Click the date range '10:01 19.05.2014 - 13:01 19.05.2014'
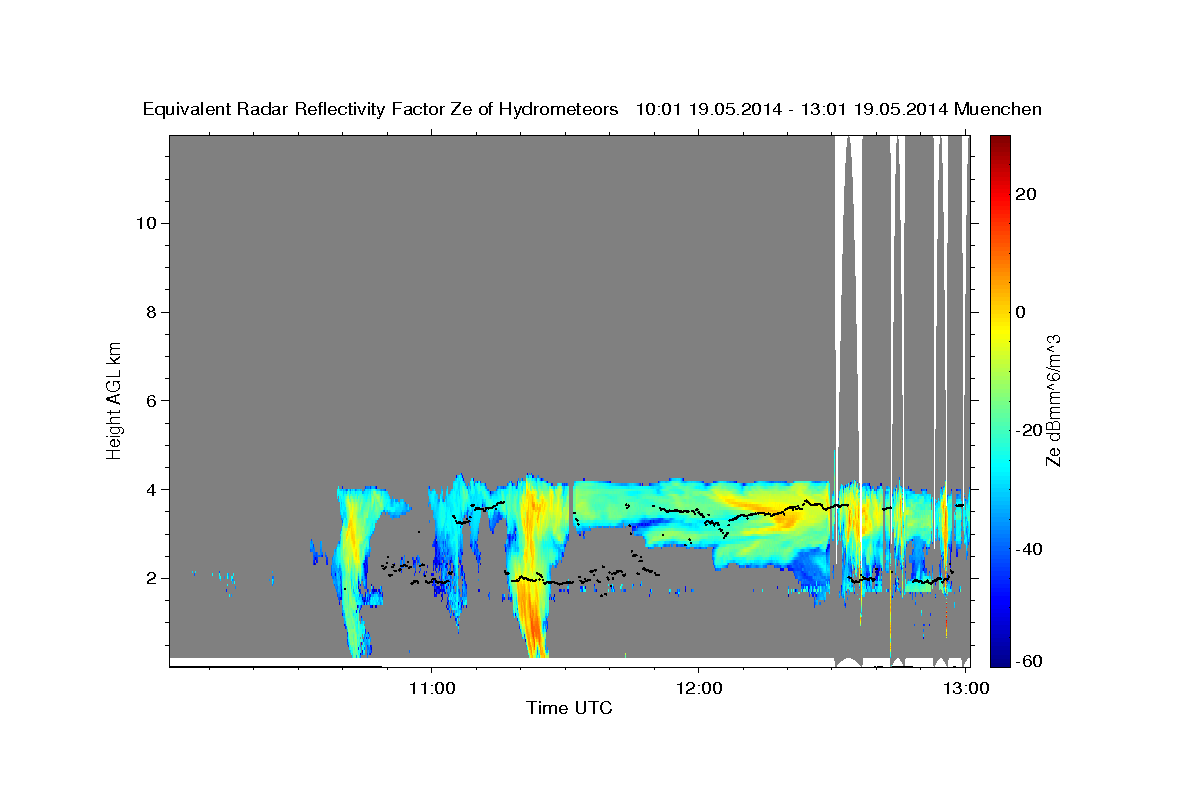Image resolution: width=1200 pixels, height=800 pixels. pos(791,109)
